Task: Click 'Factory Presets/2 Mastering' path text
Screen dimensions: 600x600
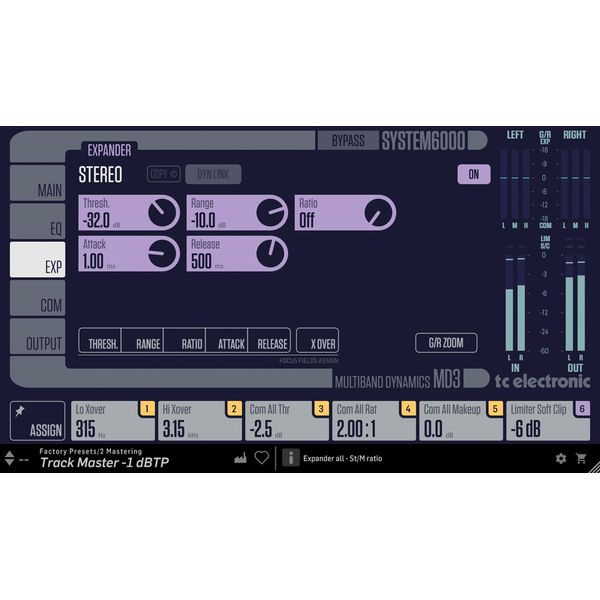Action: point(91,451)
